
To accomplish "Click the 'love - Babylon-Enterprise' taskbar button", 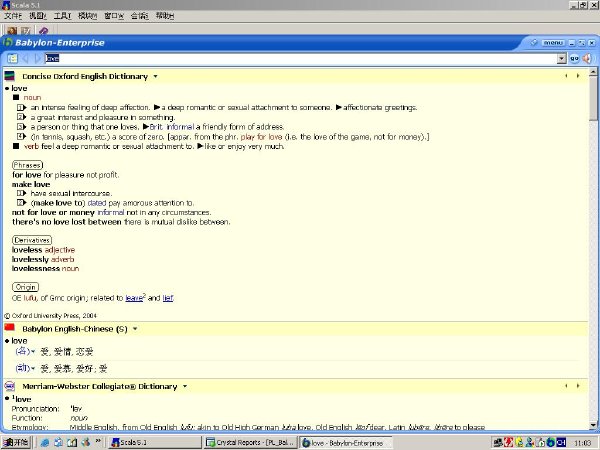I will (x=346, y=442).
